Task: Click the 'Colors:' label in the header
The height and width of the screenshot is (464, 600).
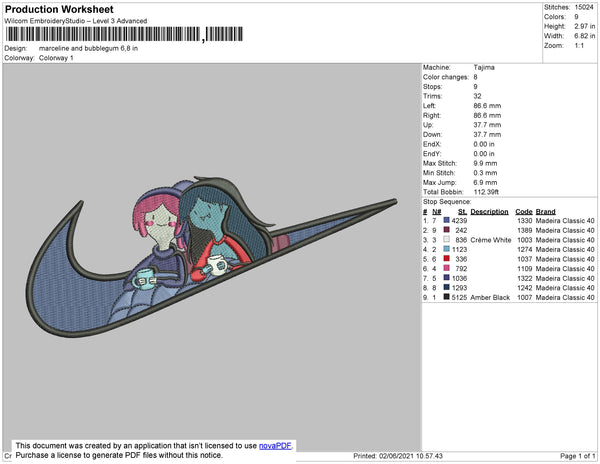Action: (x=554, y=17)
